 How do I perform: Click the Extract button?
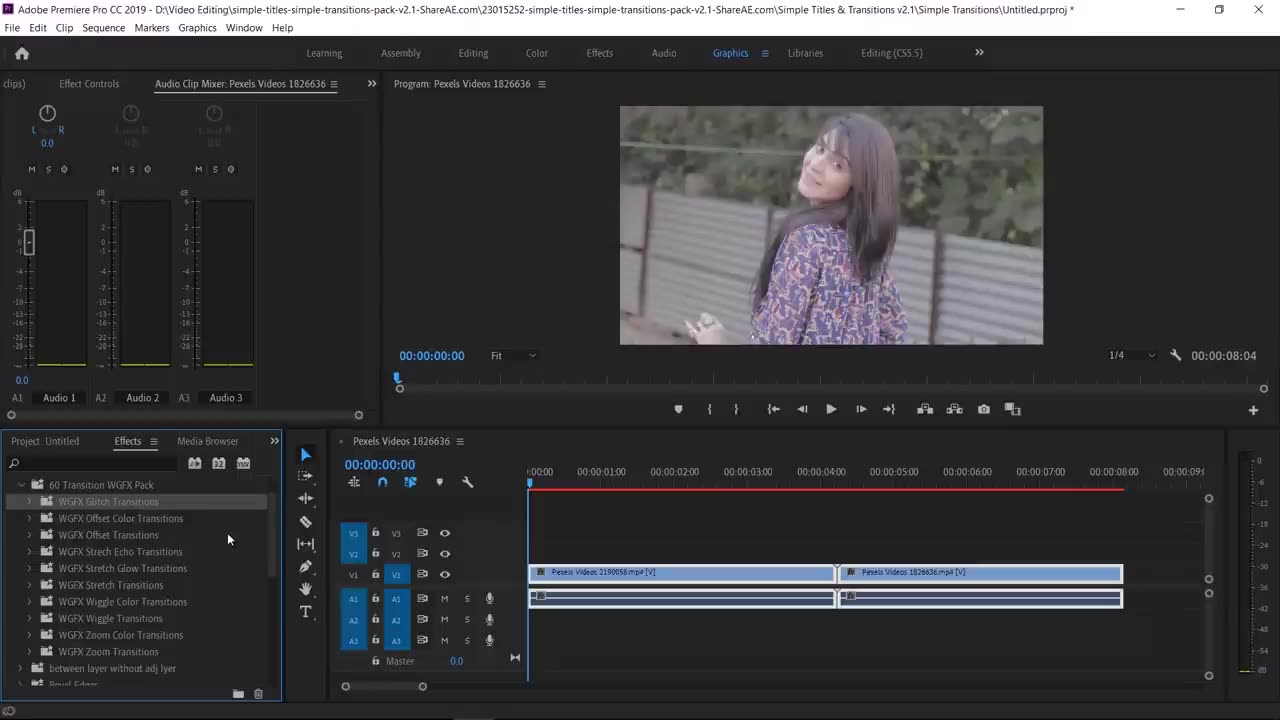(x=955, y=409)
